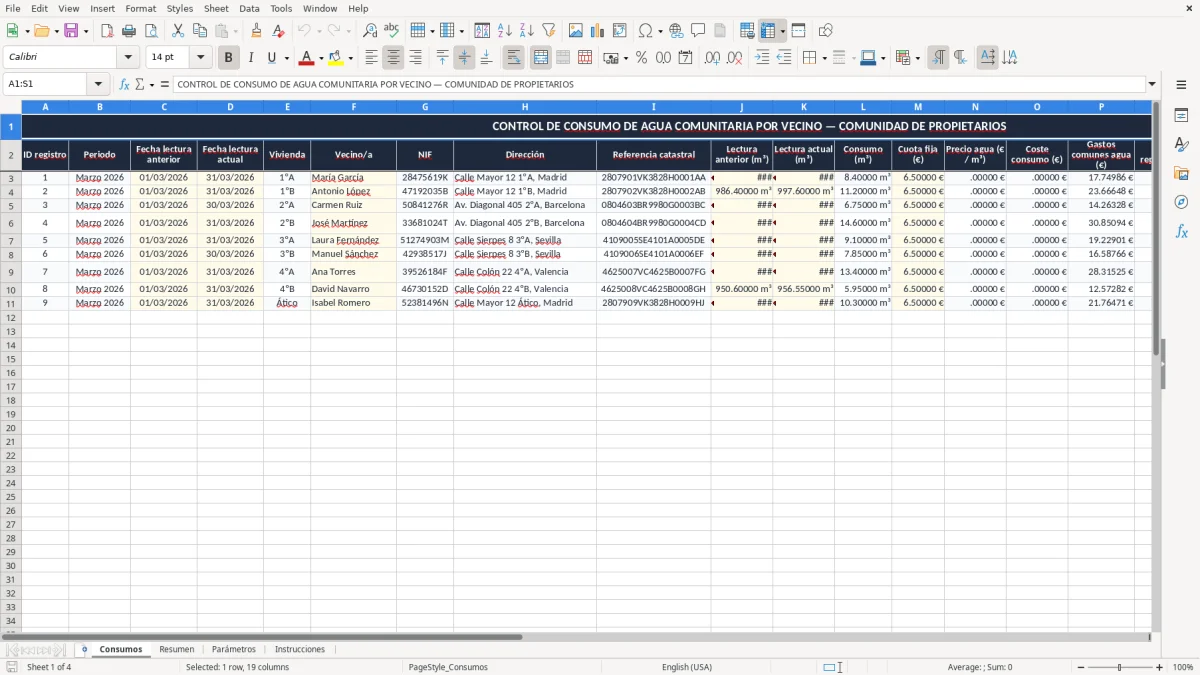The height and width of the screenshot is (675, 1200).
Task: Toggle Center Horizontally alignment
Action: 394,58
